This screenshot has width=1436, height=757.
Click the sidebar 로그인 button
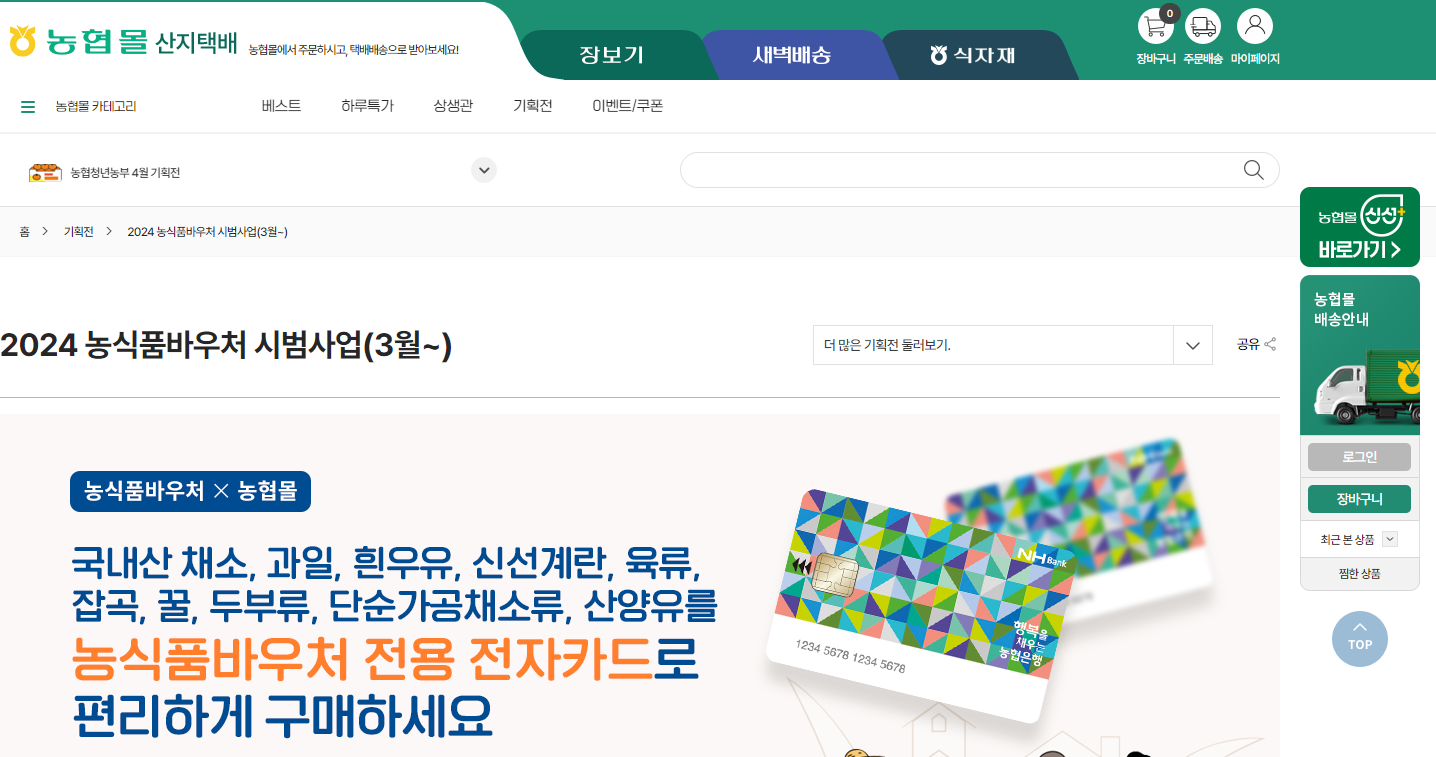tap(1359, 457)
